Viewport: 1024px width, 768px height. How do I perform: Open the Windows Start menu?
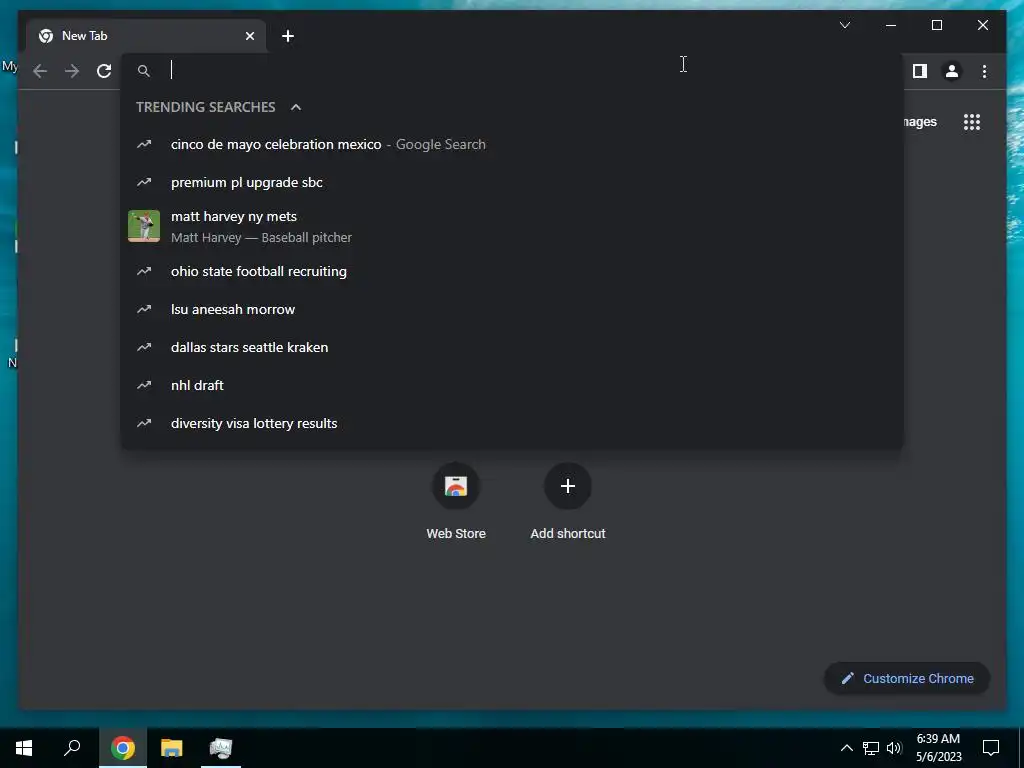pyautogui.click(x=24, y=748)
